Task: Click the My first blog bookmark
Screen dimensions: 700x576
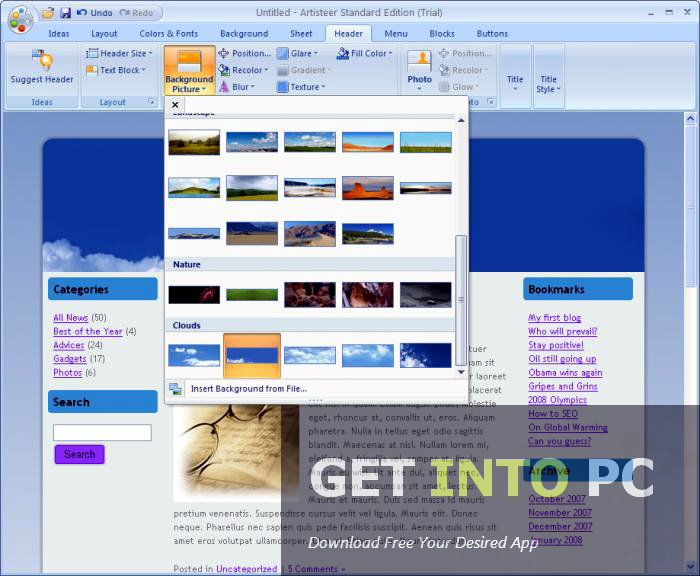Action: pyautogui.click(x=554, y=317)
